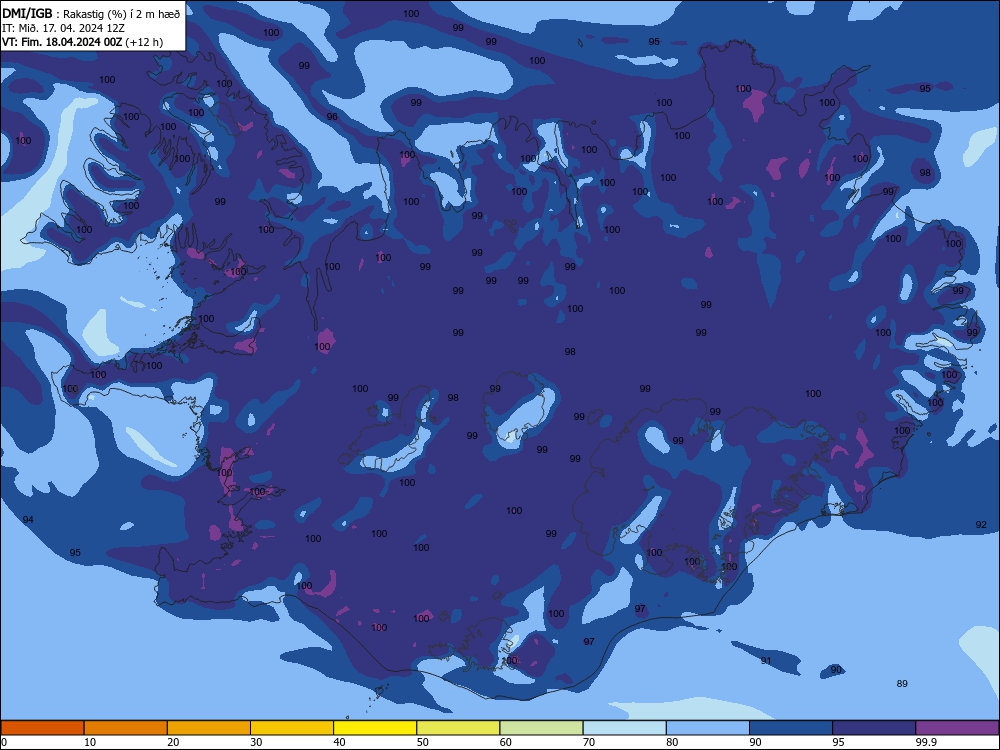Viewport: 1000px width, 750px height.
Task: Click the '96' humidity value on the map
Action: [332, 117]
